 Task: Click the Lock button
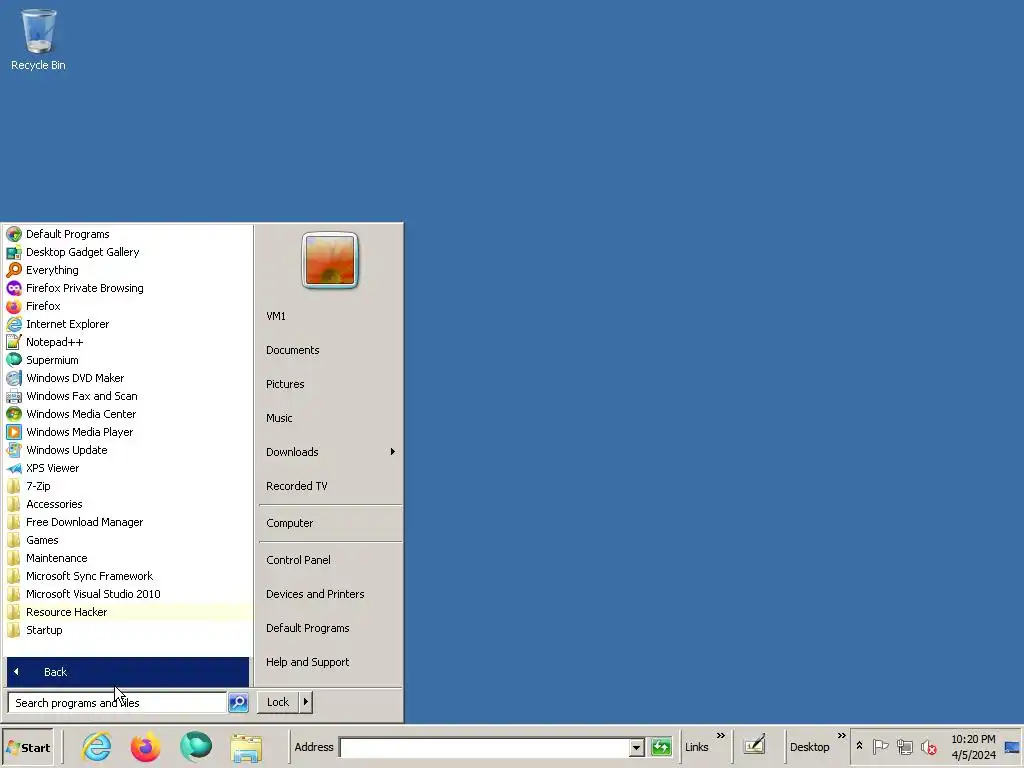point(278,702)
